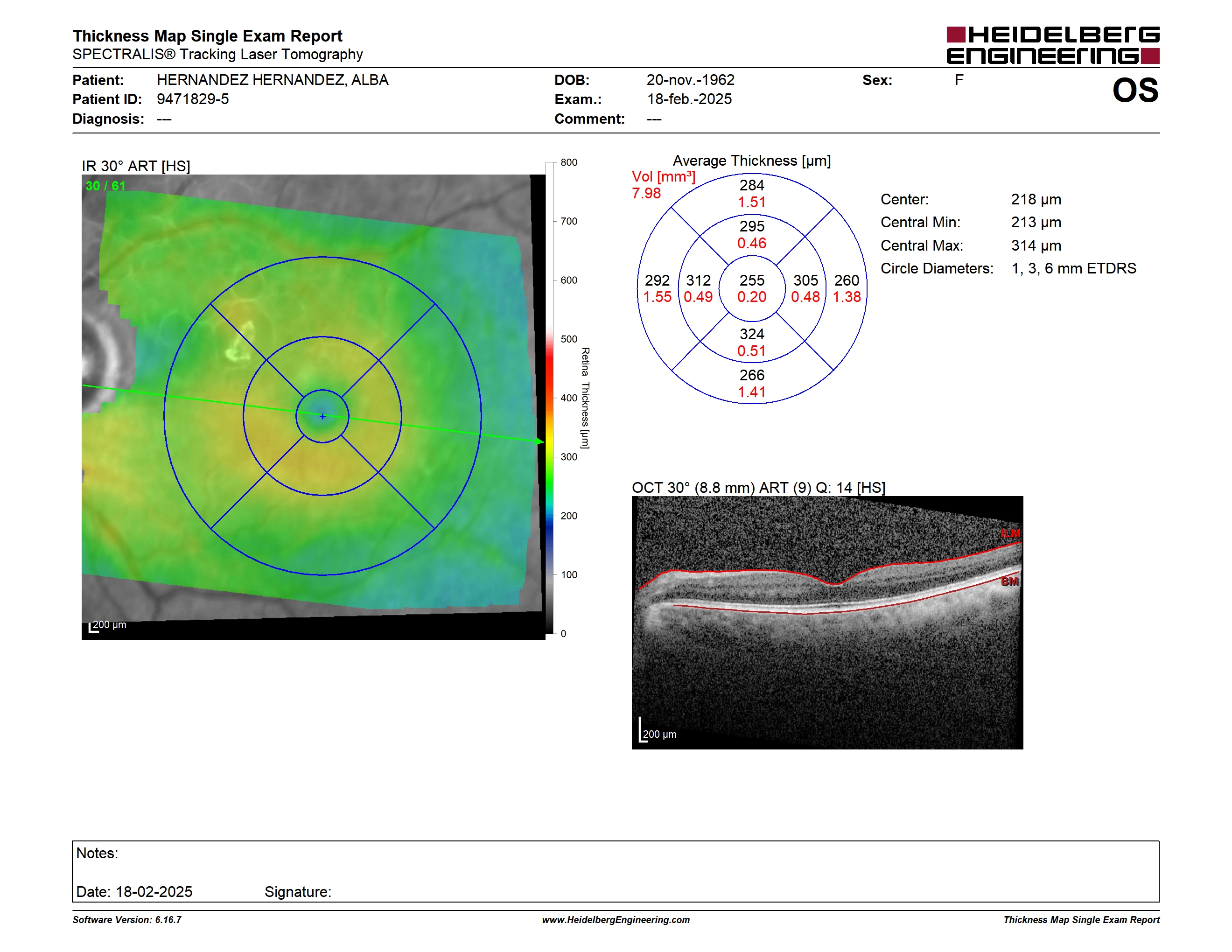This screenshot has width=1232, height=952.
Task: Click the Heidelberg Engineering logo
Action: click(1053, 45)
